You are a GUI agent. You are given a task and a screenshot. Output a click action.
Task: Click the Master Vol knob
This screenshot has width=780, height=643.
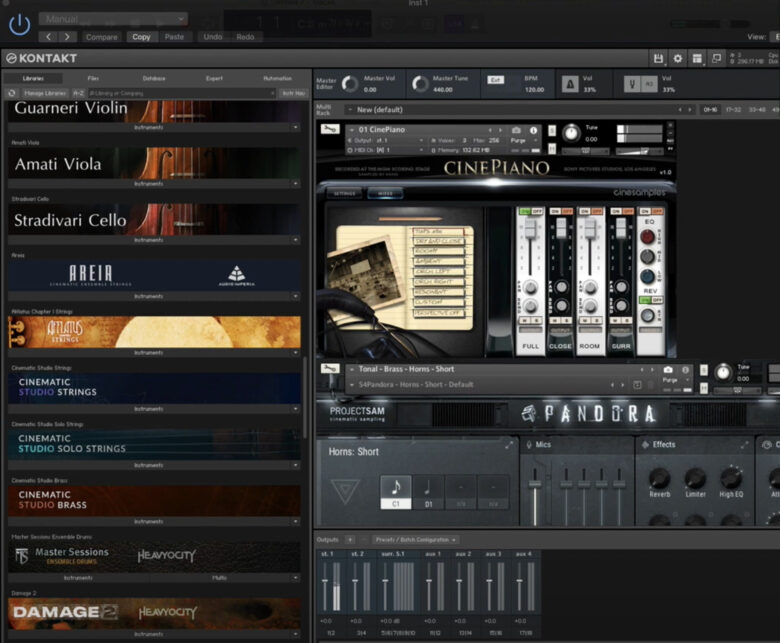[350, 84]
